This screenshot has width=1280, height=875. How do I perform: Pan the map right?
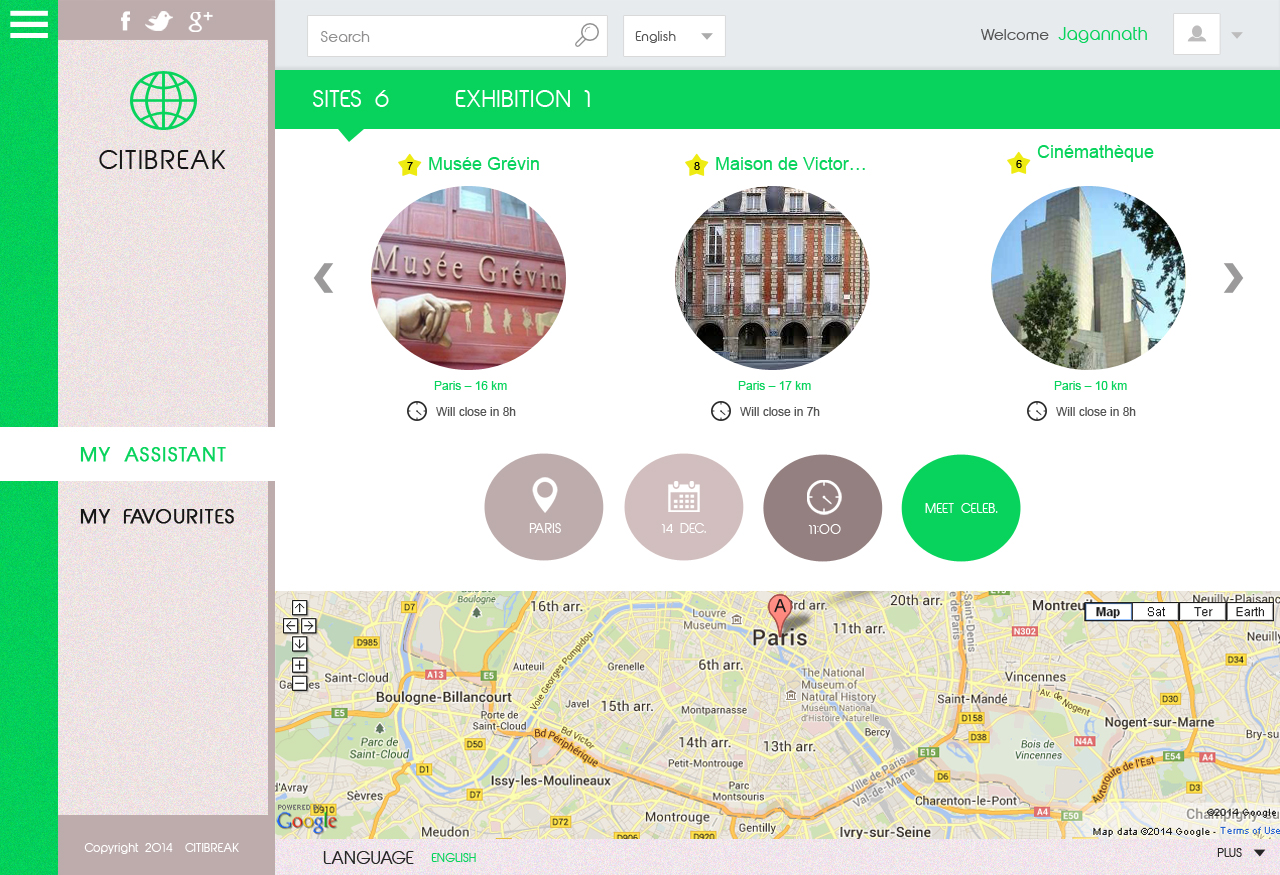tap(308, 626)
